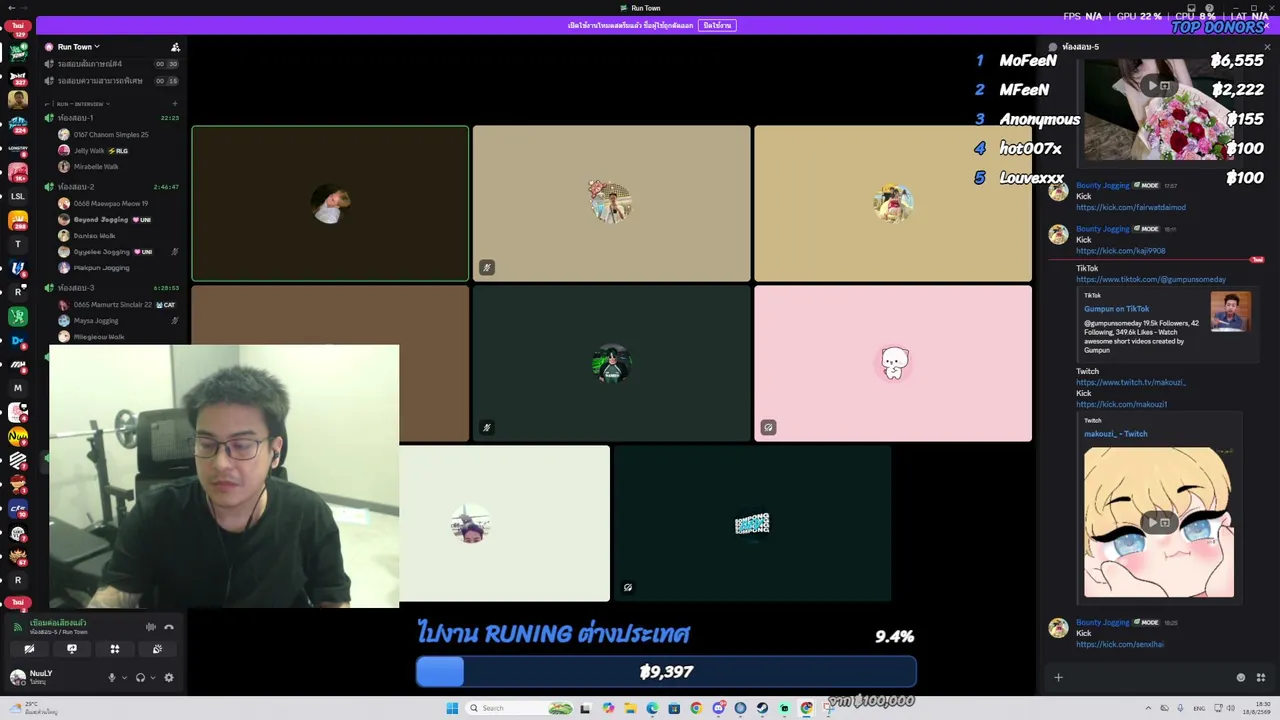This screenshot has height=720, width=1280.
Task: Open link twitch.tv/makouzi_
Action: point(1131,382)
